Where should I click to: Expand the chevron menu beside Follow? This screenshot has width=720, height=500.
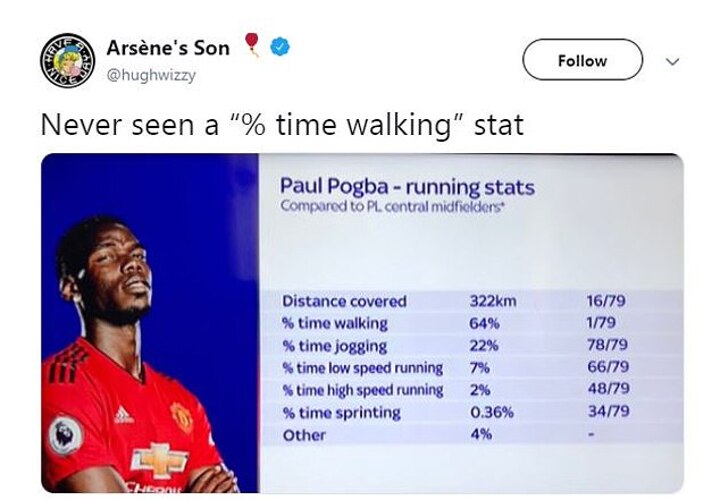click(x=673, y=61)
